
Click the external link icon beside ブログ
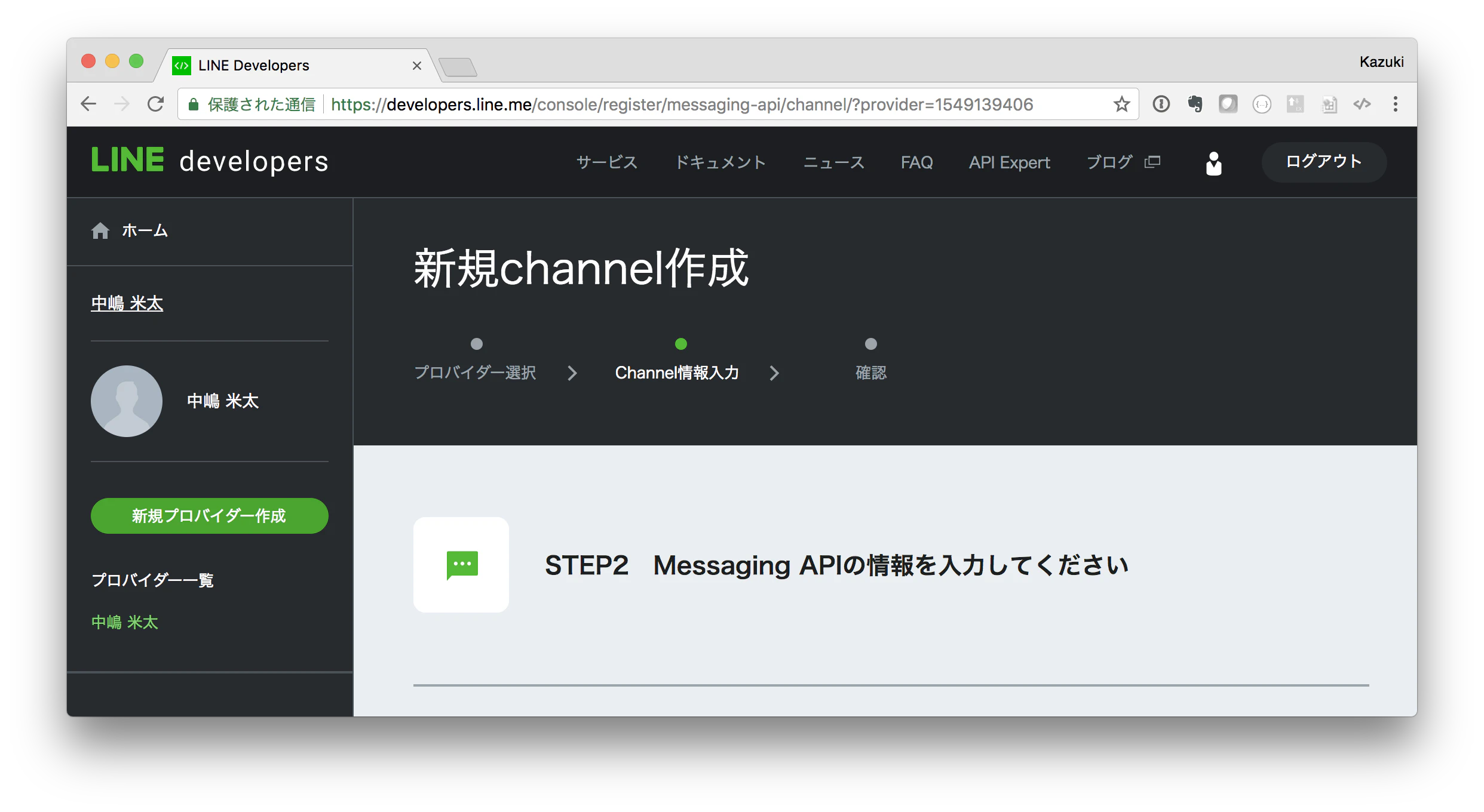[x=1152, y=162]
